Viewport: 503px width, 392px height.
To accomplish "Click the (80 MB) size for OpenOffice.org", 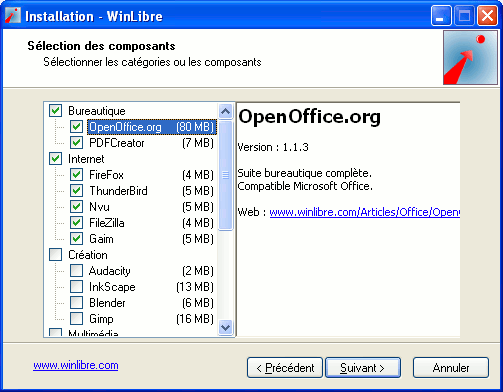I will 195,127.
